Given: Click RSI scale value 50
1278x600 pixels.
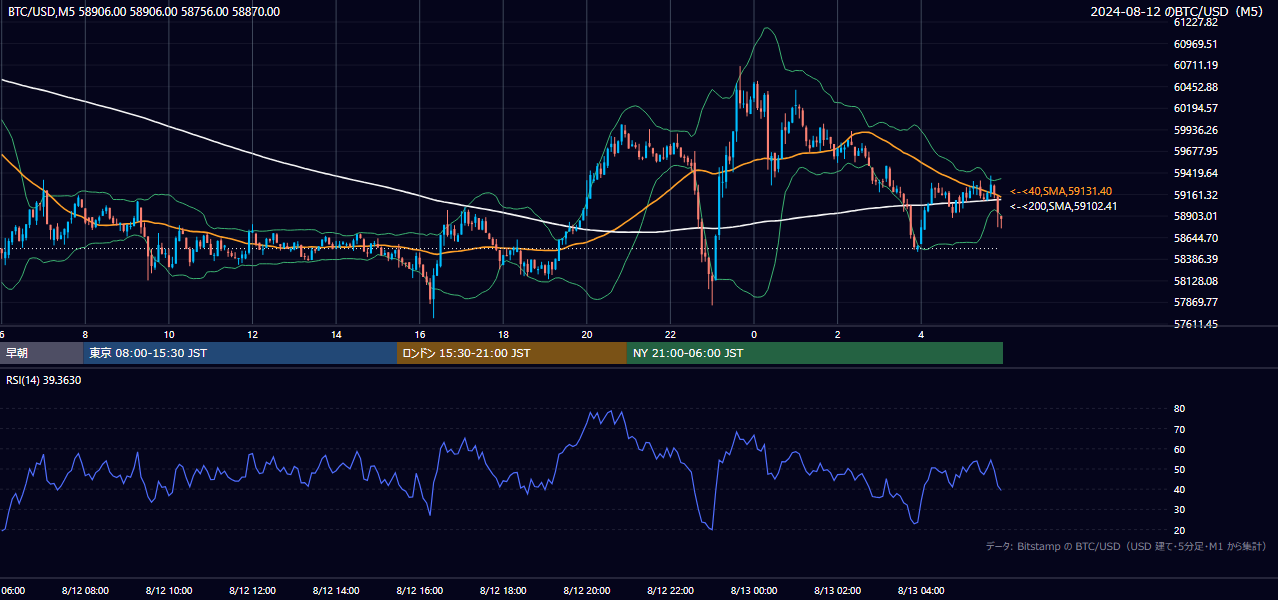Looking at the screenshot, I should click(x=1179, y=469).
